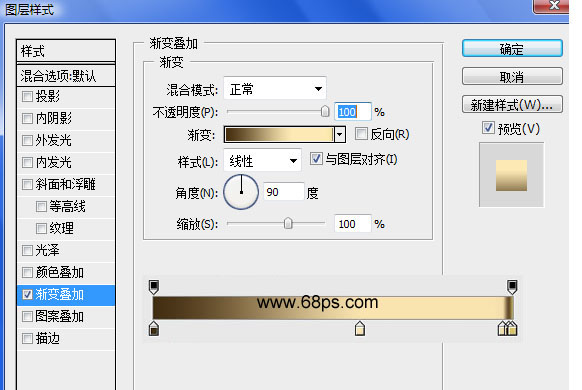Uncheck 与图层对齐(I) align with layer
Screen dimensions: 582x390
[316, 159]
